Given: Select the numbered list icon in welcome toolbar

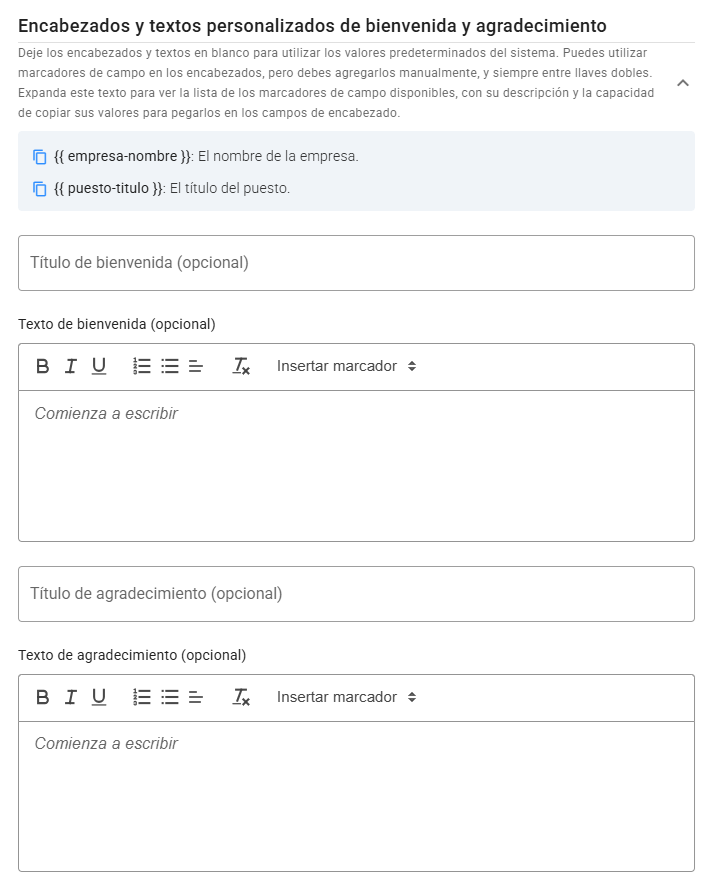Looking at the screenshot, I should pyautogui.click(x=140, y=366).
